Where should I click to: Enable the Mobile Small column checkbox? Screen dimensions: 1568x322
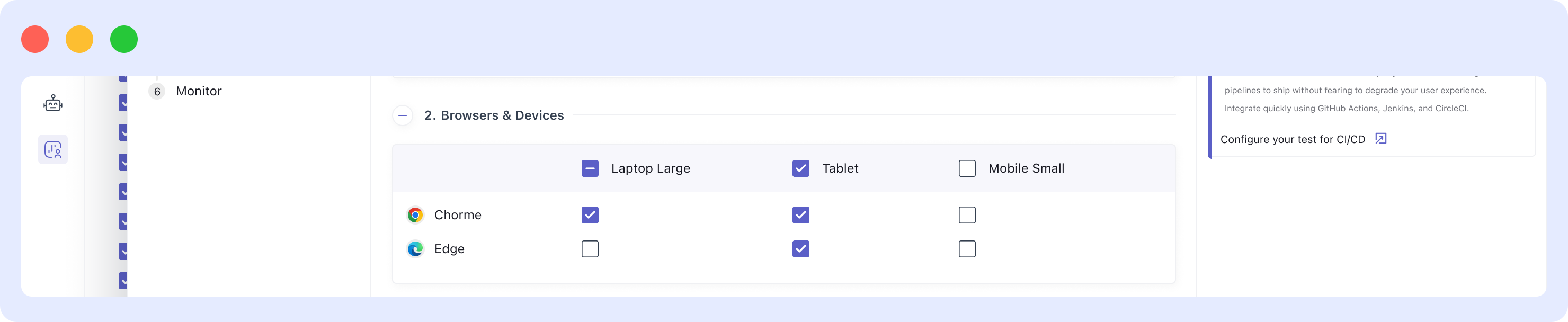coord(967,168)
